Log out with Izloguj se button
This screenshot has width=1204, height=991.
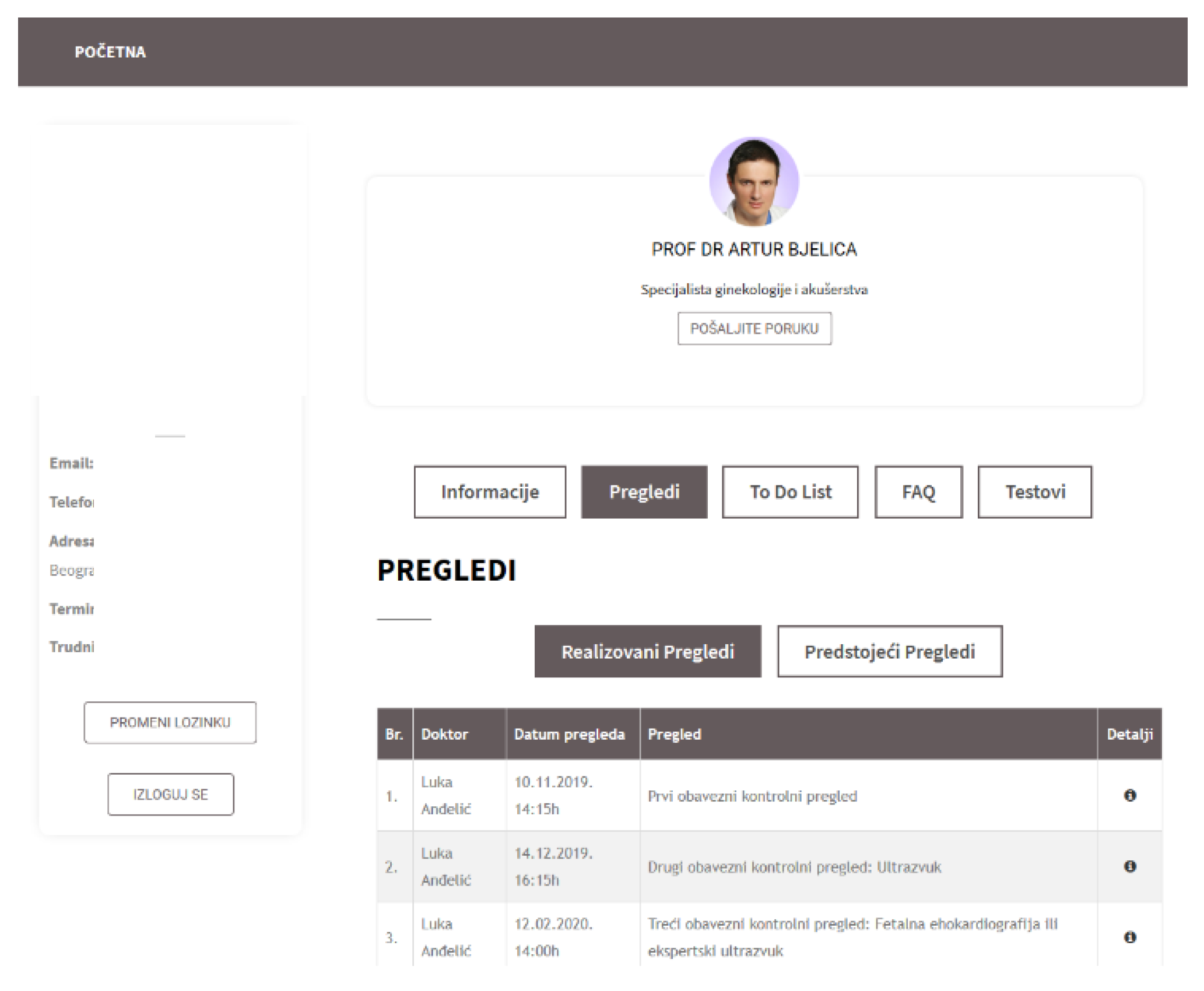170,794
